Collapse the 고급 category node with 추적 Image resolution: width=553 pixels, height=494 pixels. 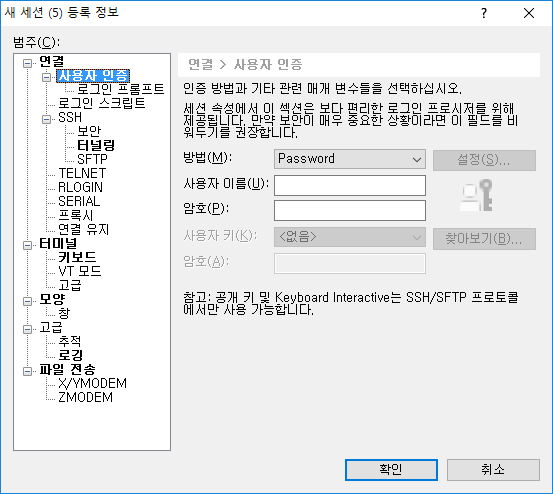(28, 329)
